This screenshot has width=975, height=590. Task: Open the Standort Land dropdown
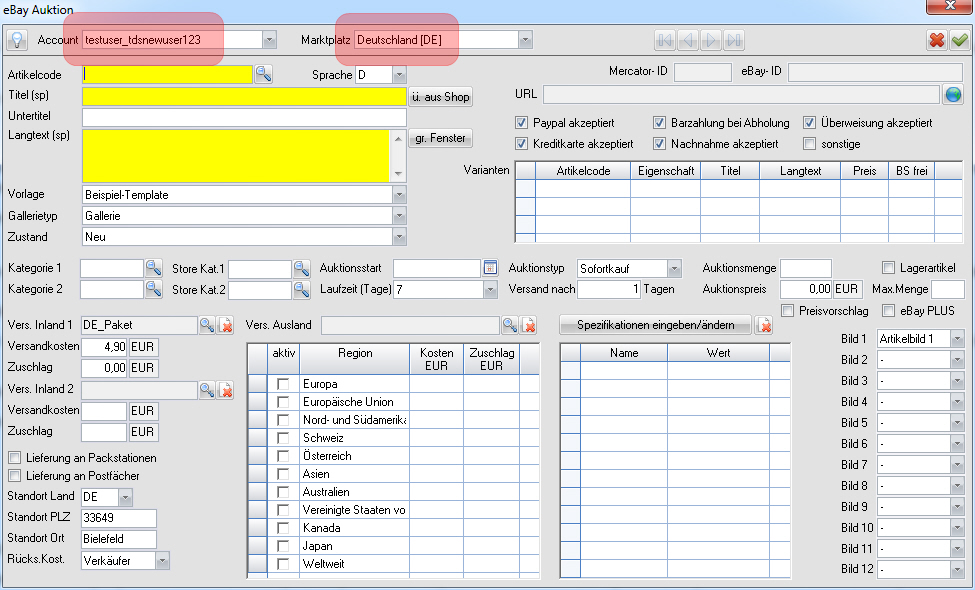coord(126,497)
